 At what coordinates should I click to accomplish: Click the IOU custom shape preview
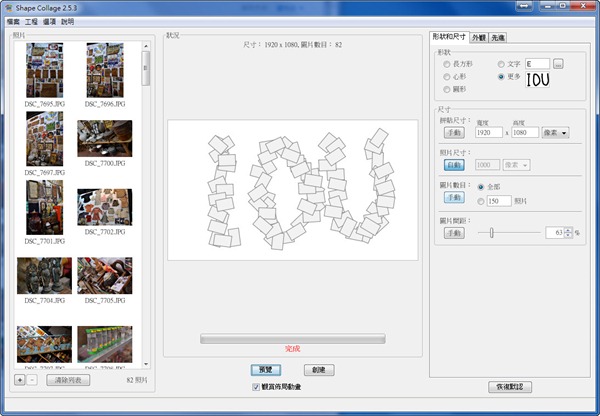pos(537,80)
